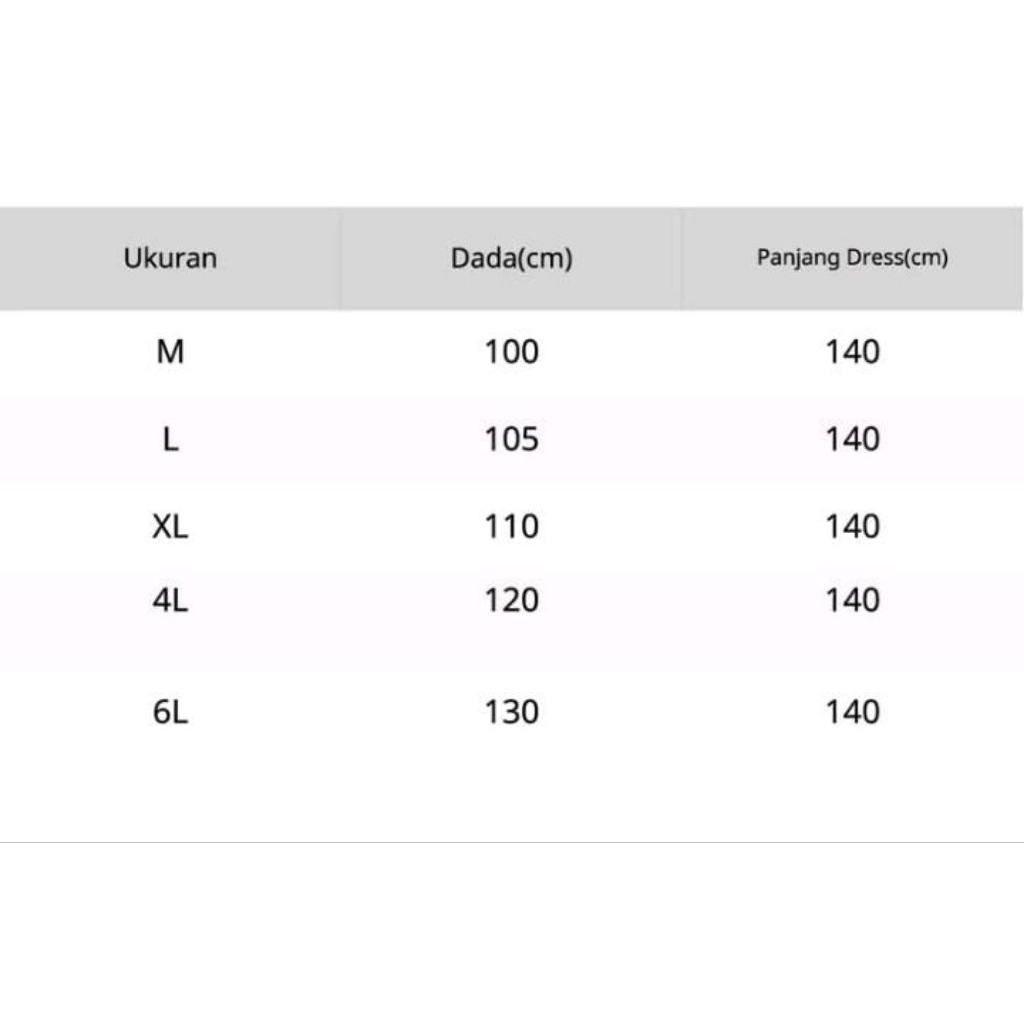Select the Dada(cm) column header
This screenshot has height=1024, width=1024.
511,258
